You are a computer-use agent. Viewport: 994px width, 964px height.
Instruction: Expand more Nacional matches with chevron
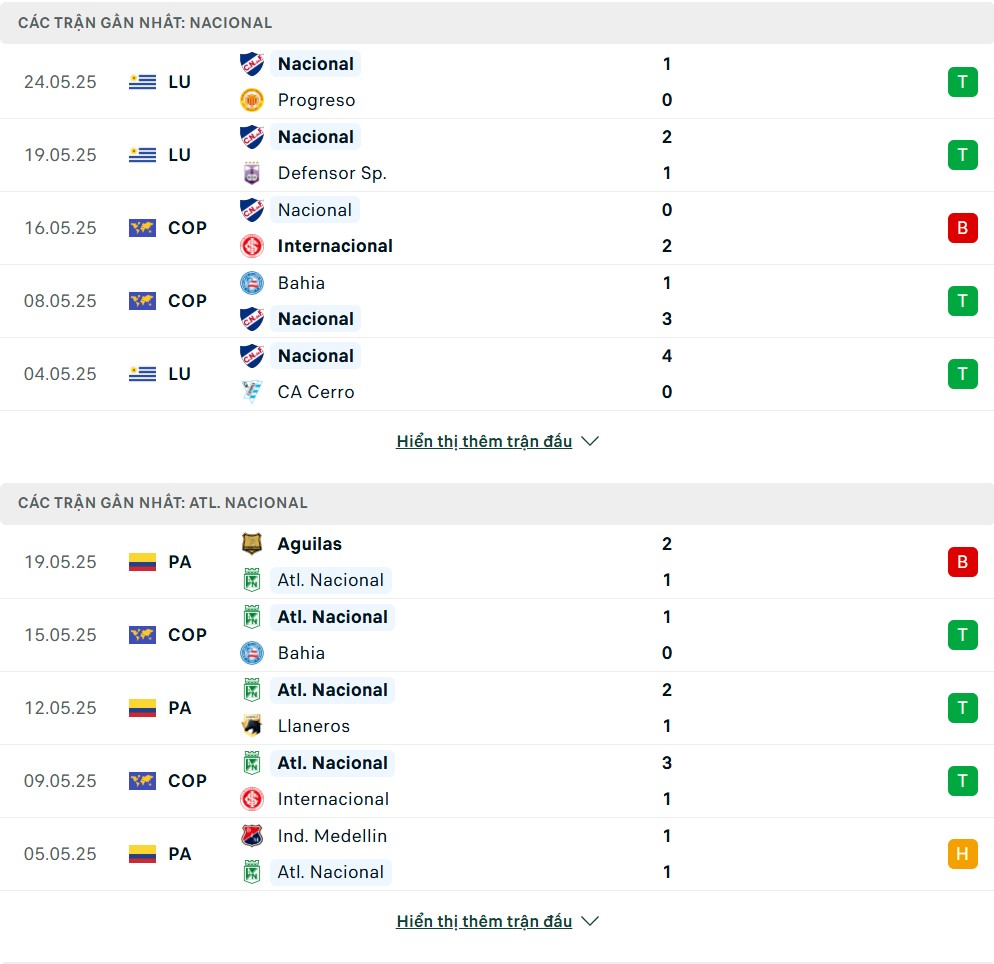tap(590, 441)
